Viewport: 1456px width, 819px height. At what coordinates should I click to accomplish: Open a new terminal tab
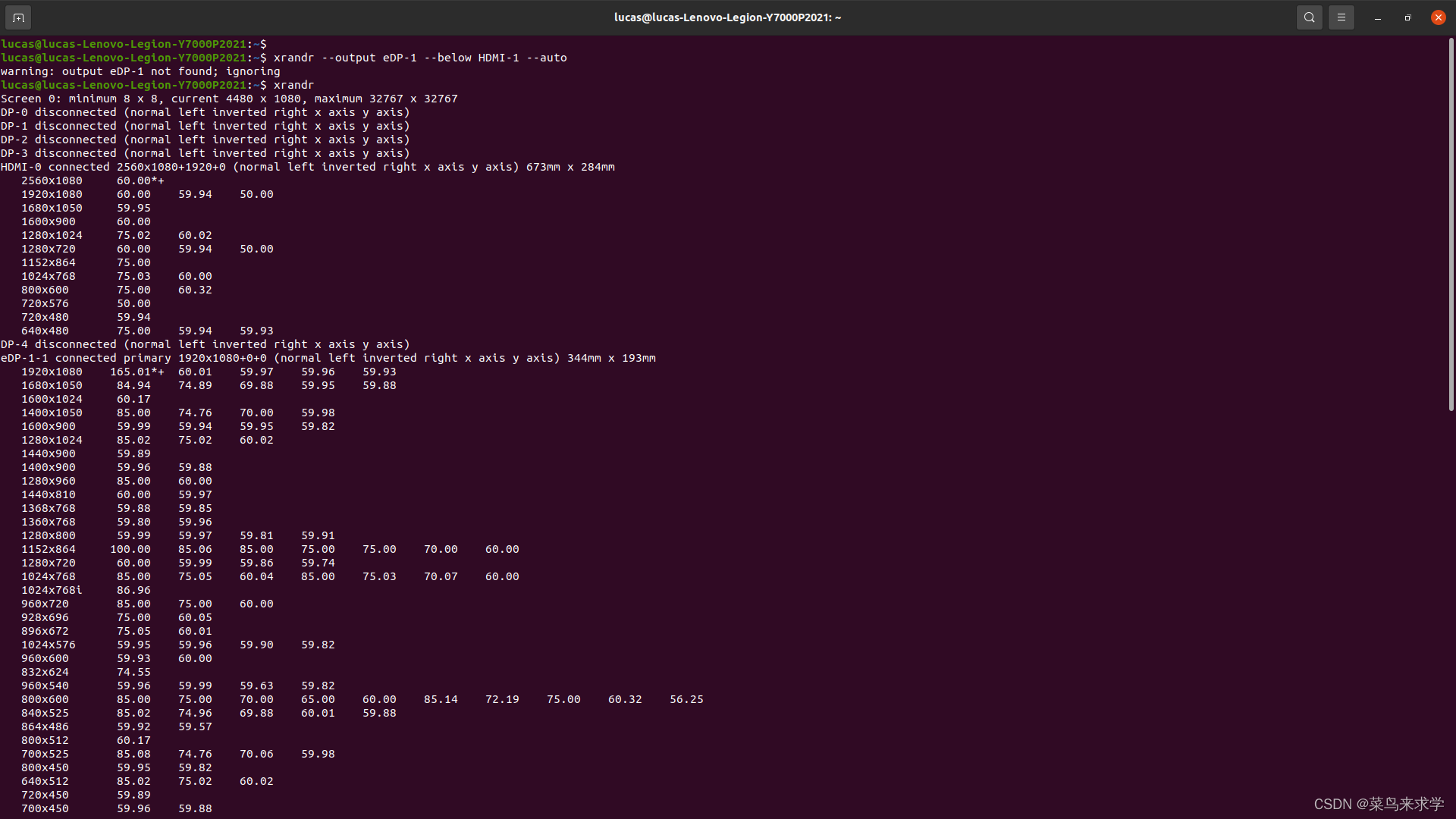[18, 17]
